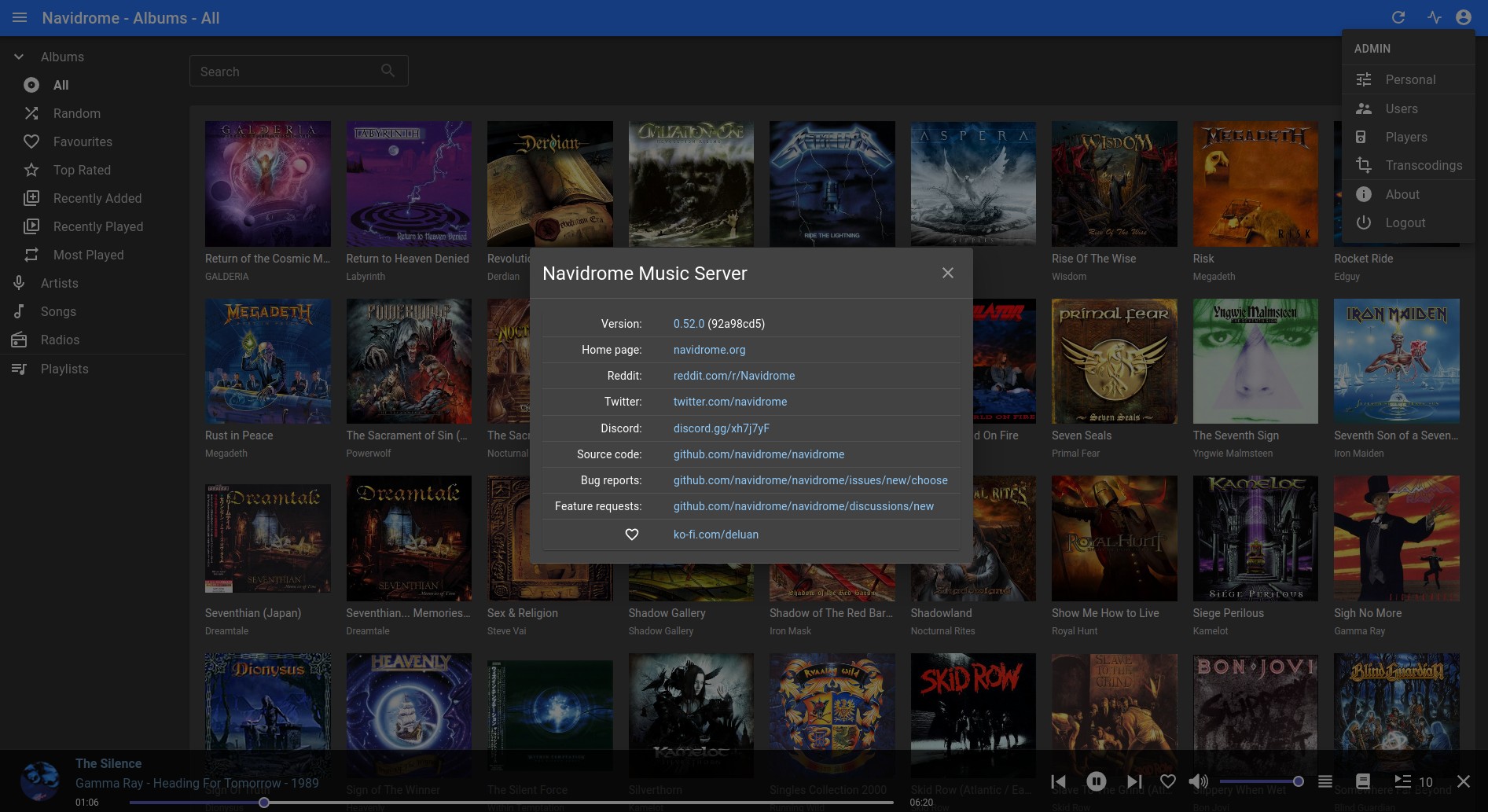Close the Navidrome Music Server dialog
1488x812 pixels.
click(948, 273)
